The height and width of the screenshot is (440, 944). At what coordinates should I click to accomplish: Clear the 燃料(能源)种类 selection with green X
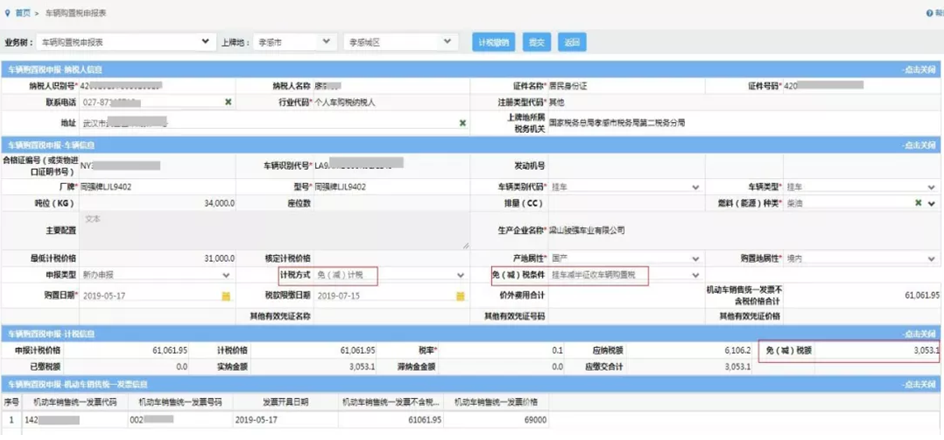point(918,203)
